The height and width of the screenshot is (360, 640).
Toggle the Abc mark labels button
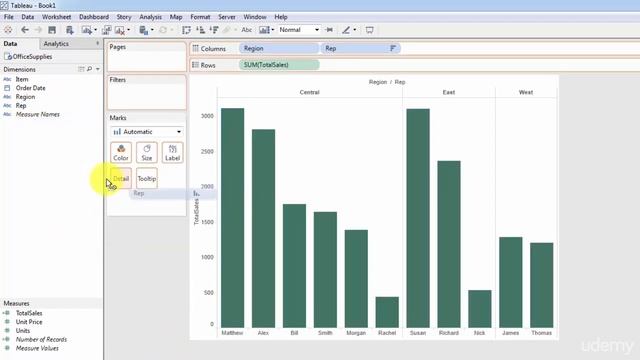click(x=247, y=30)
